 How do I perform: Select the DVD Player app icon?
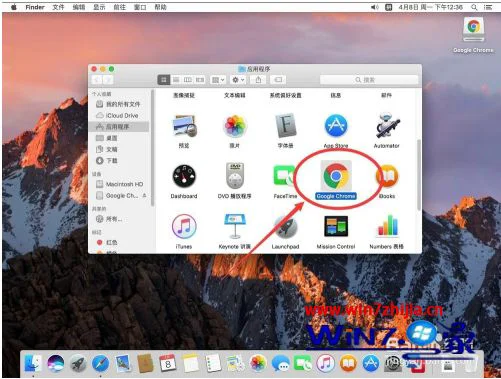coord(235,176)
